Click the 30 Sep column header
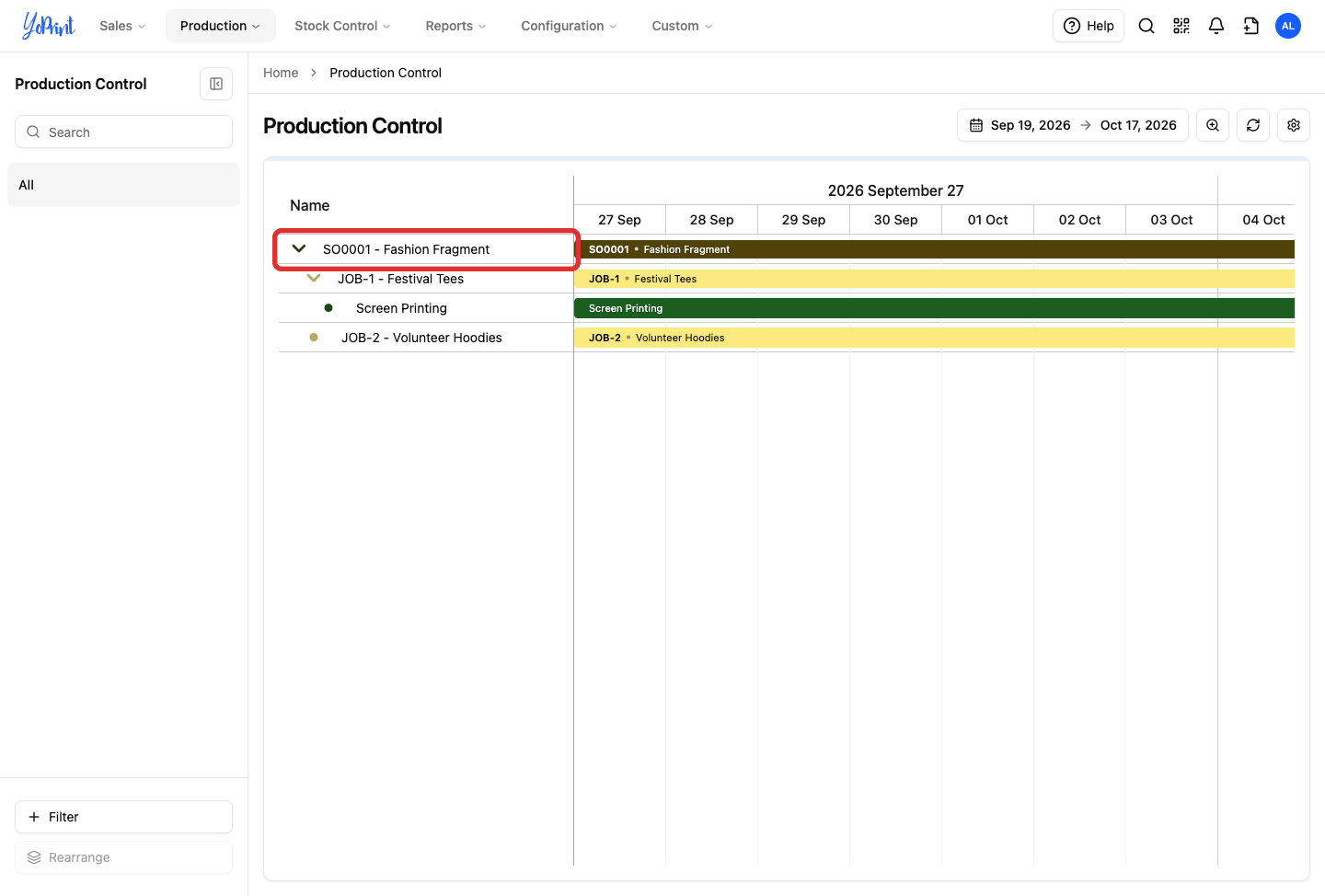The width and height of the screenshot is (1325, 896). click(895, 220)
